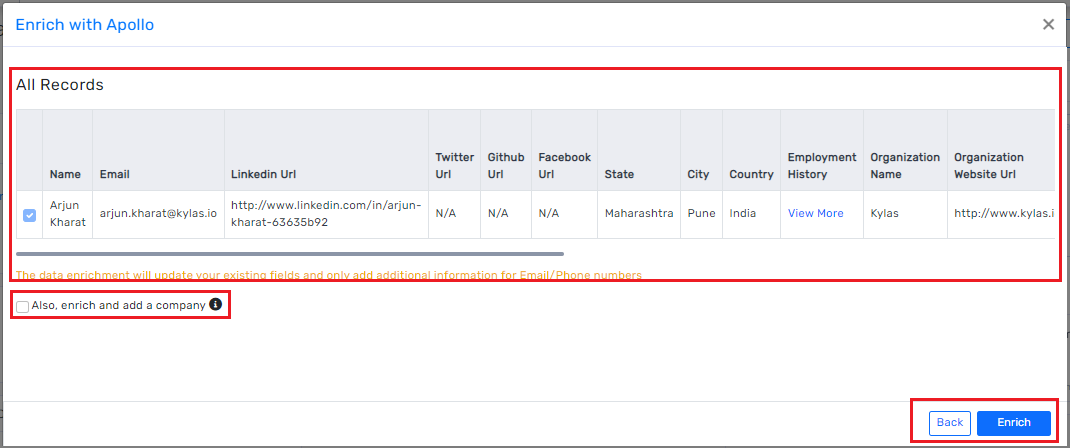Click the Name column header
This screenshot has height=448, width=1070.
[68, 150]
